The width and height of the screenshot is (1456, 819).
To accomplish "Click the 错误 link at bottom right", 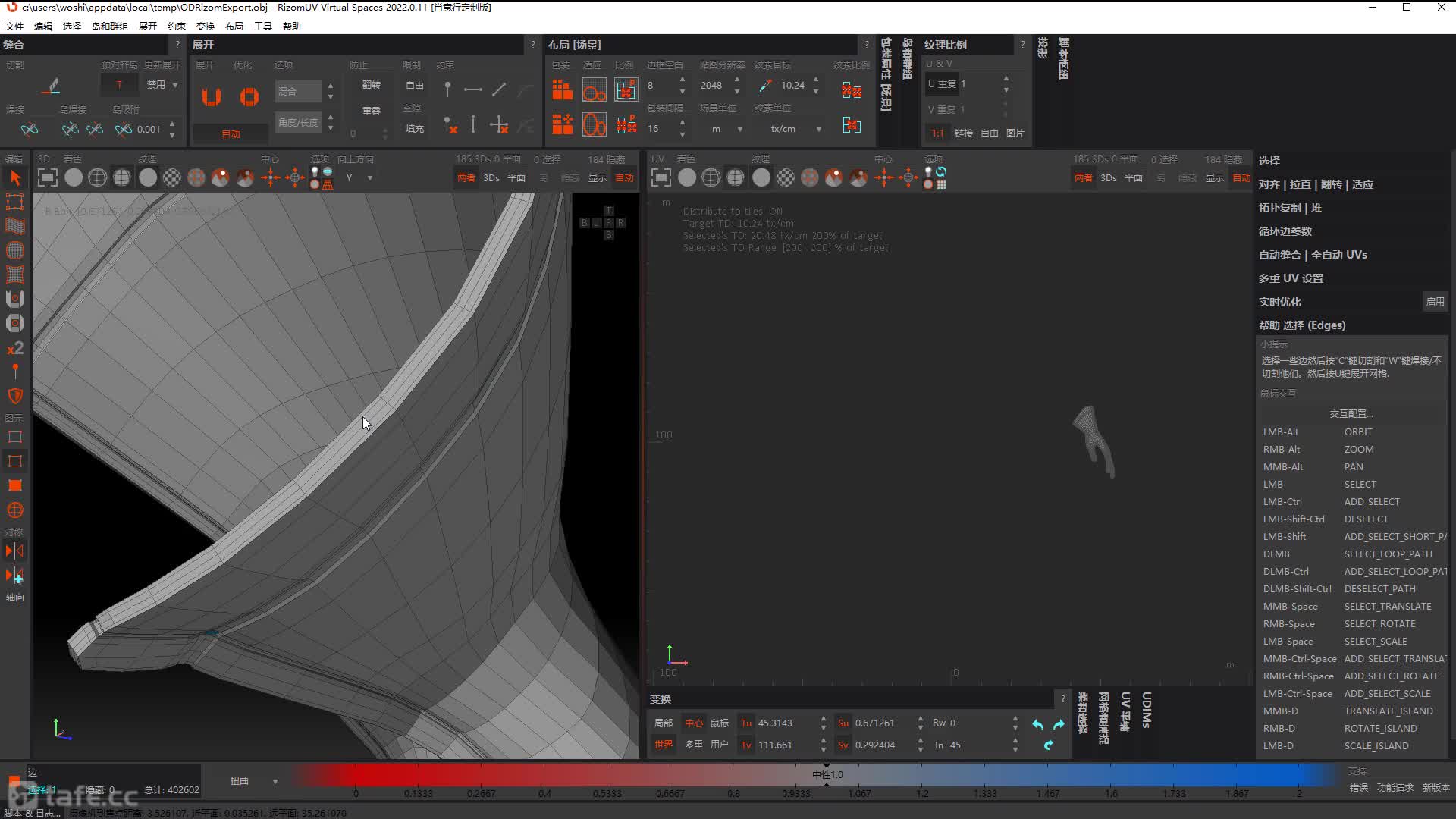I will pyautogui.click(x=1359, y=788).
